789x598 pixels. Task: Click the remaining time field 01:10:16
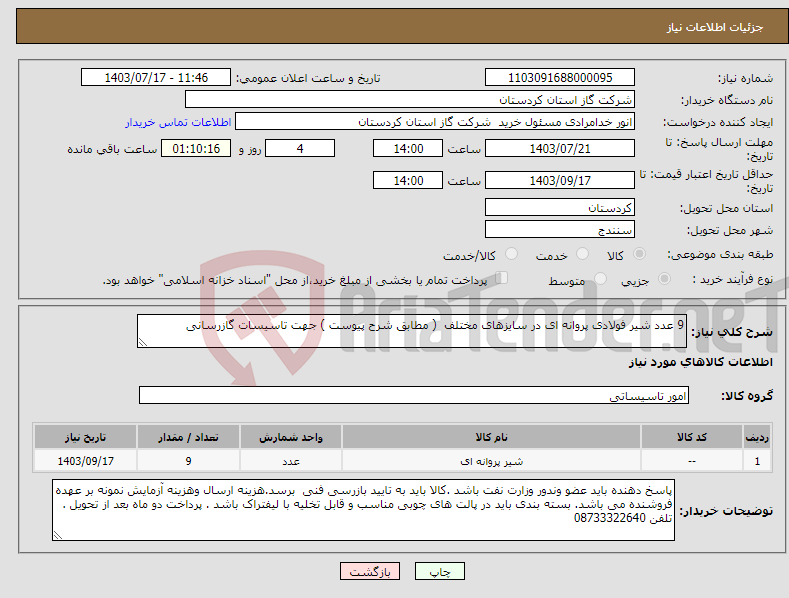[196, 148]
